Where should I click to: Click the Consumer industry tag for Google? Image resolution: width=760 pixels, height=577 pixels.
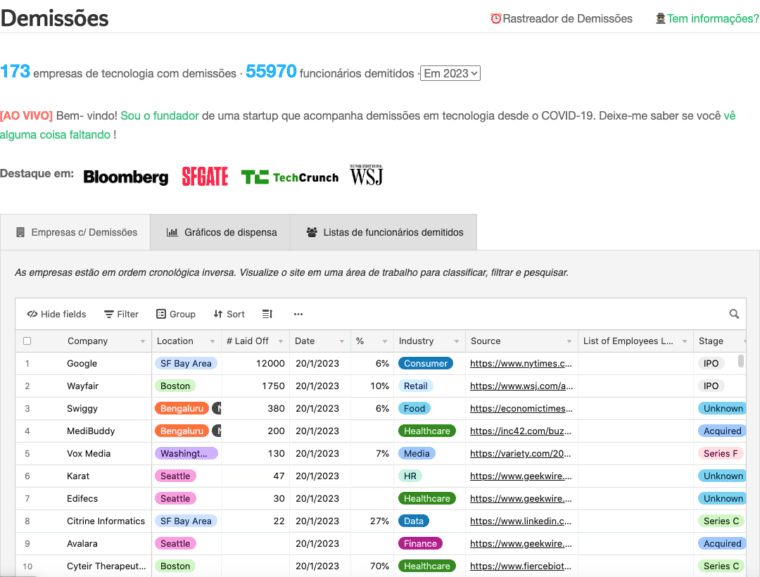tap(426, 364)
